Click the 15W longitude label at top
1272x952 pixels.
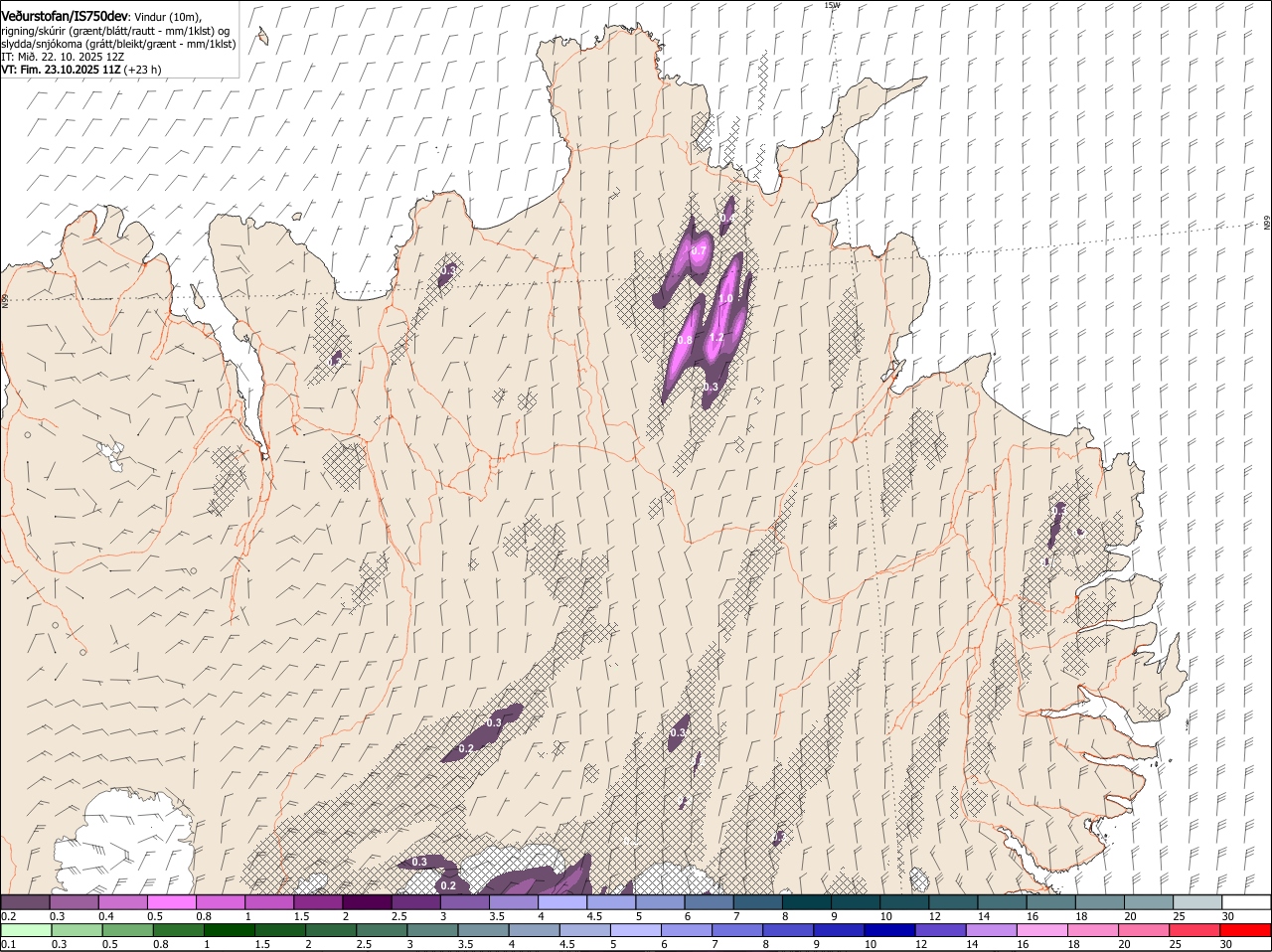pyautogui.click(x=832, y=5)
